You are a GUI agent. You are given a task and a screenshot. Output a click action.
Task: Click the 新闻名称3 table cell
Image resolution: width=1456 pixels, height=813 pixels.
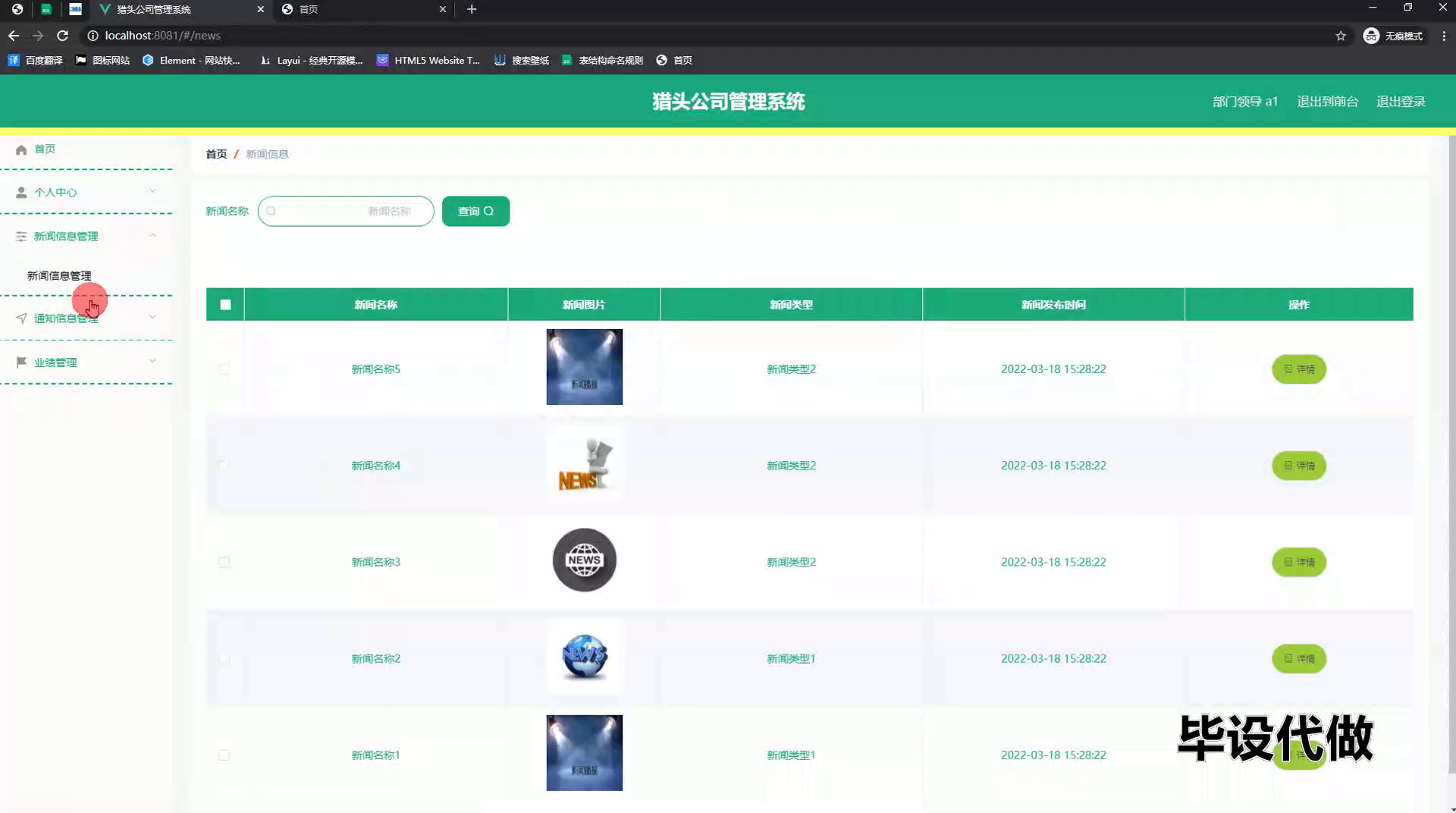375,562
